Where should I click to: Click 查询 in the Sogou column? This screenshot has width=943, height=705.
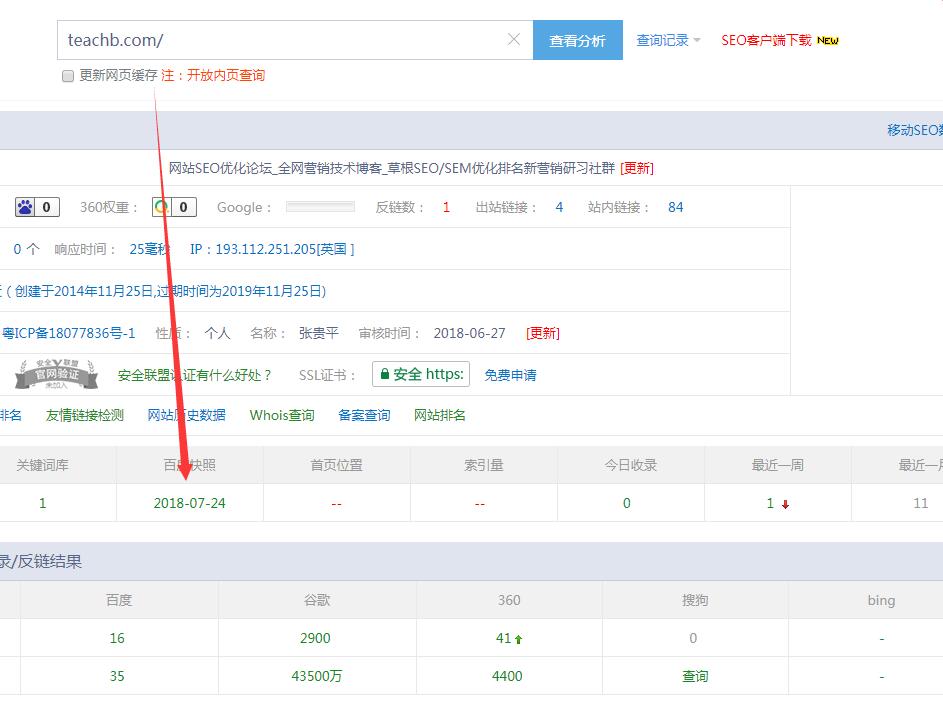click(x=694, y=676)
